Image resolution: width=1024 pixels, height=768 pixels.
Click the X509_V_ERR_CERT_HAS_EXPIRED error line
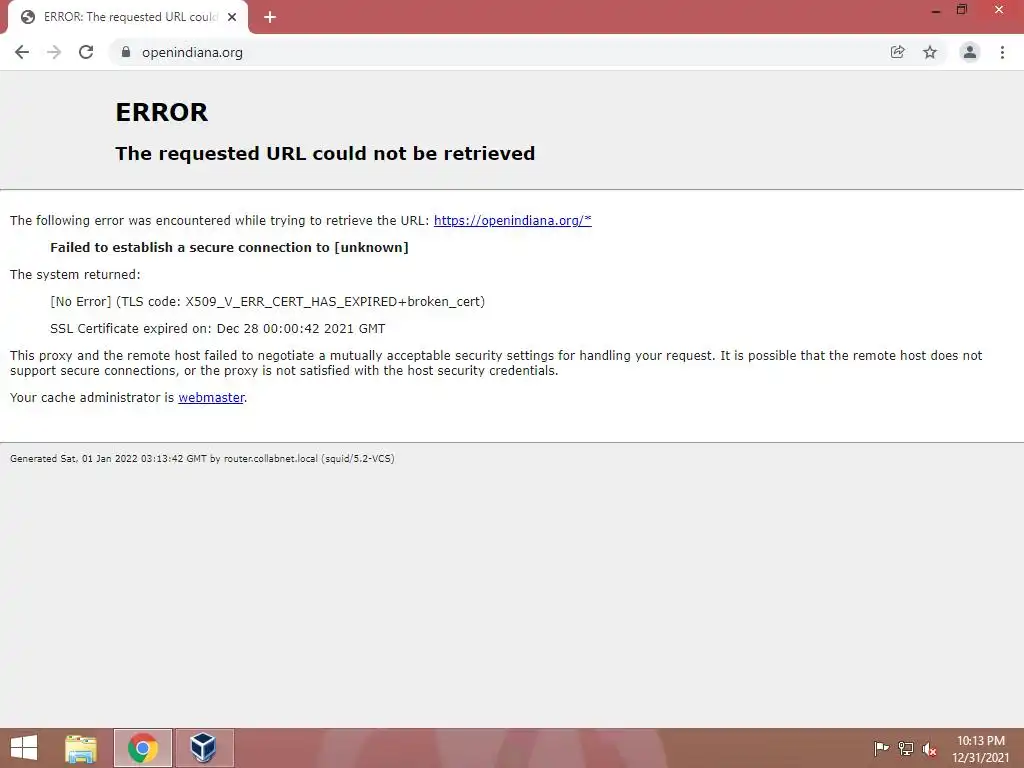pyautogui.click(x=267, y=302)
